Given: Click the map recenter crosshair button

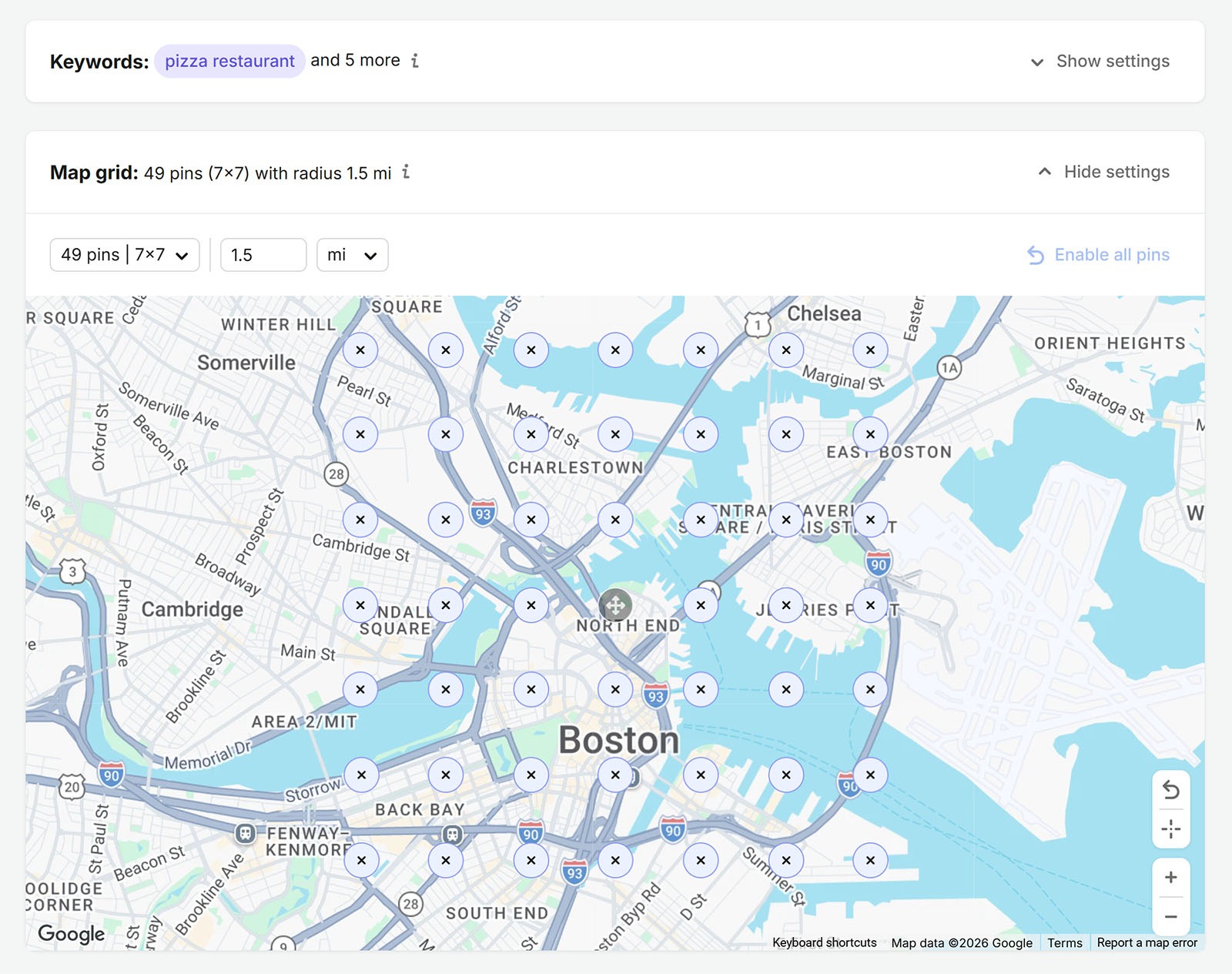Looking at the screenshot, I should (x=1170, y=829).
